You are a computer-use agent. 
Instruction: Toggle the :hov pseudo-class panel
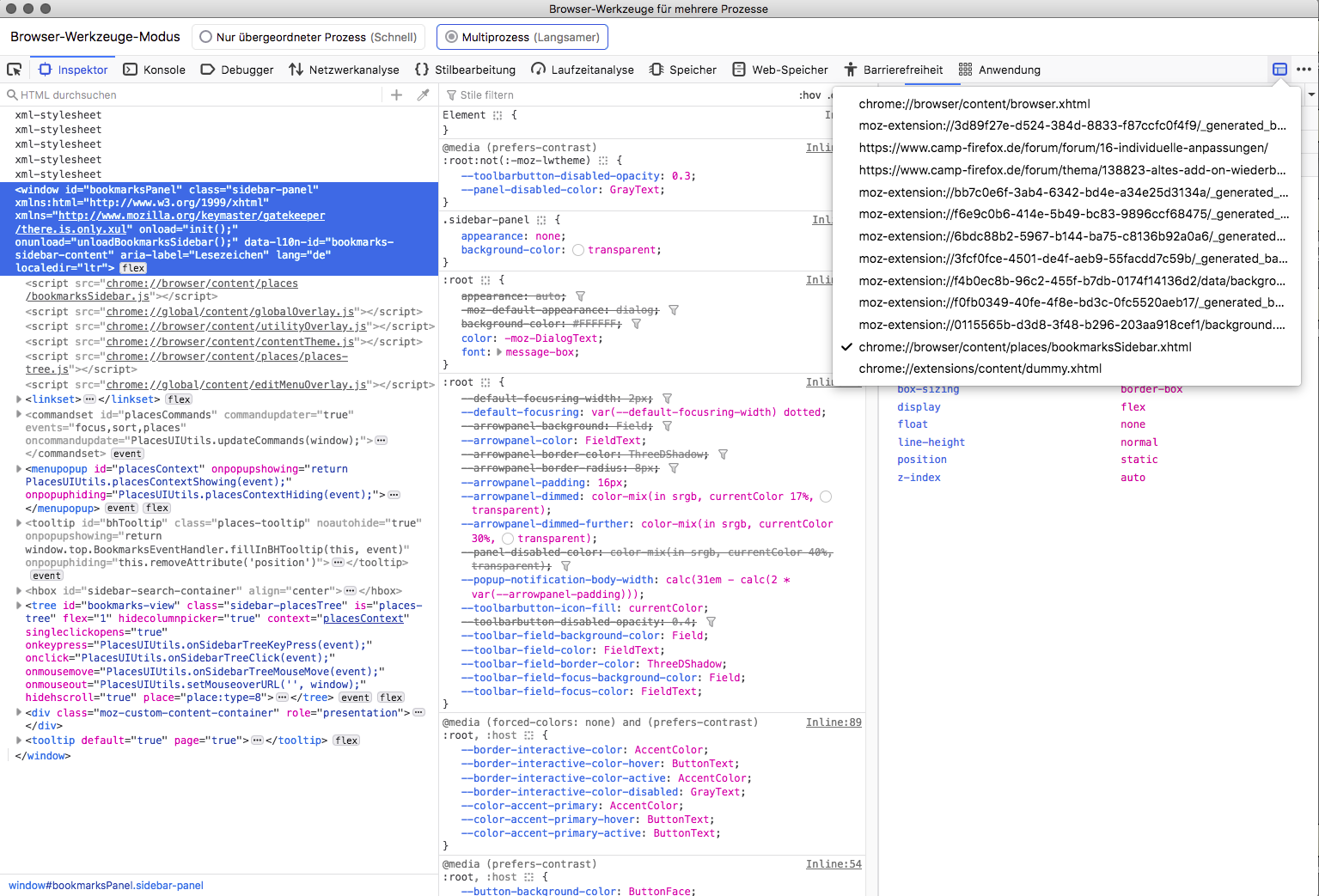pyautogui.click(x=809, y=95)
